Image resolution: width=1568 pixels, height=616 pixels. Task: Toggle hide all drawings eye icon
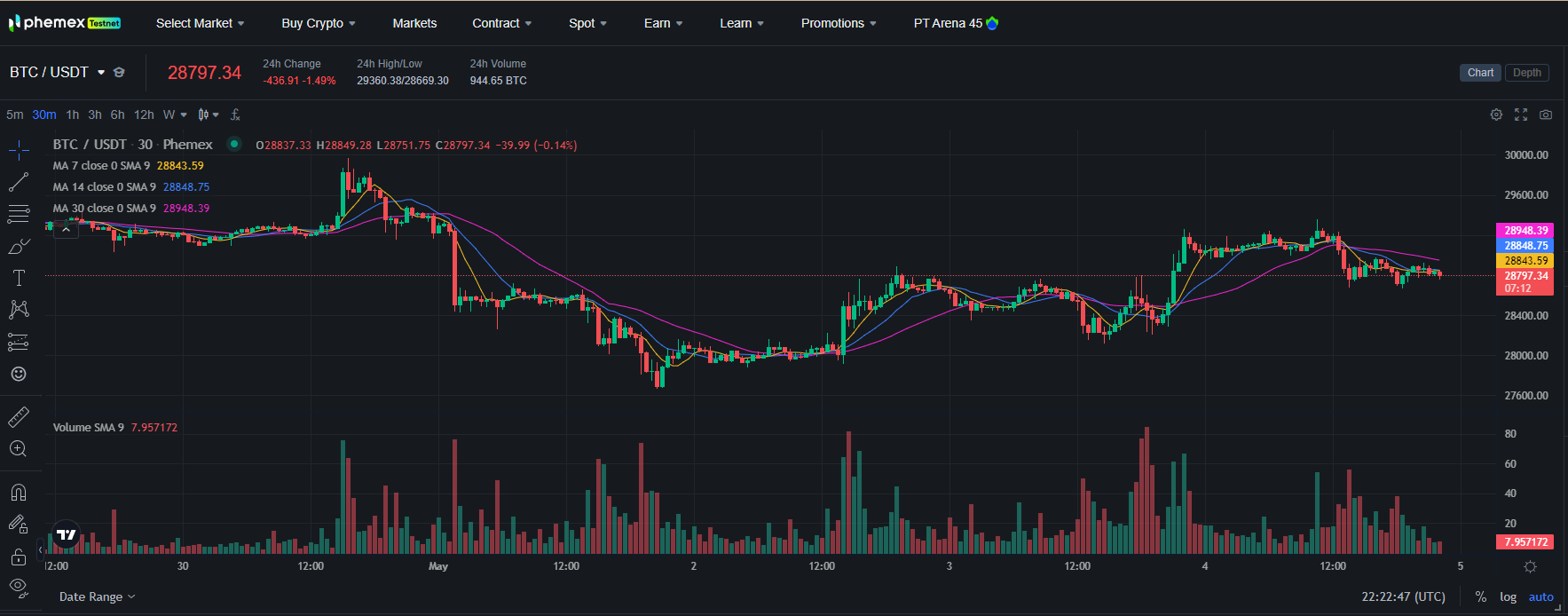[x=19, y=587]
